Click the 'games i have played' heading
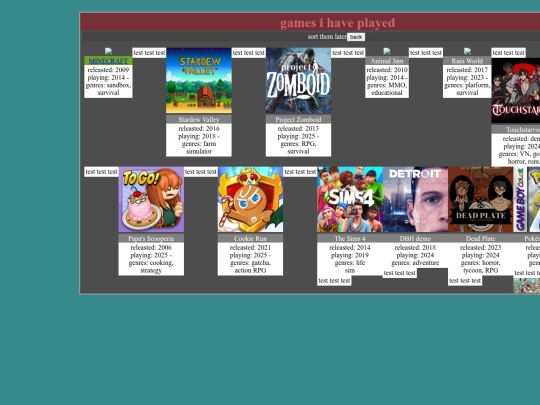540x405 pixels. (338, 23)
